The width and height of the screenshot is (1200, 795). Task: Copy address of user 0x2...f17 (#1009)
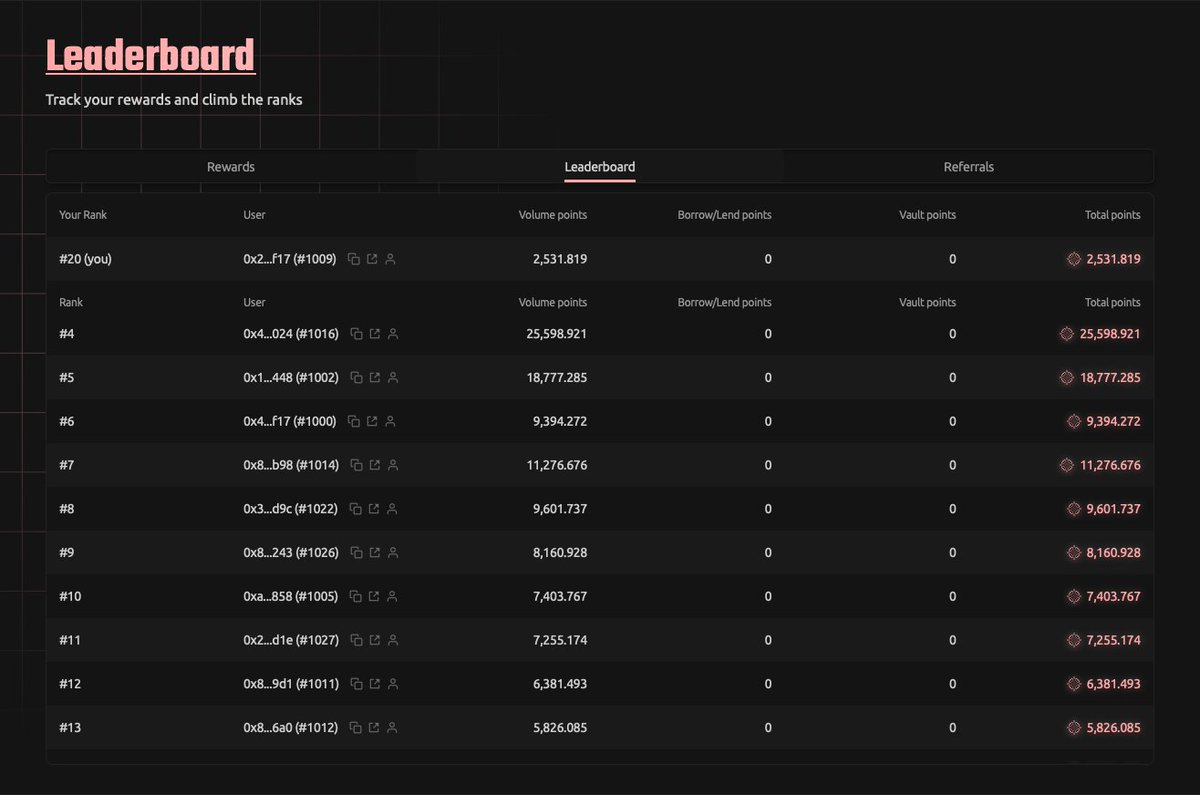[354, 259]
